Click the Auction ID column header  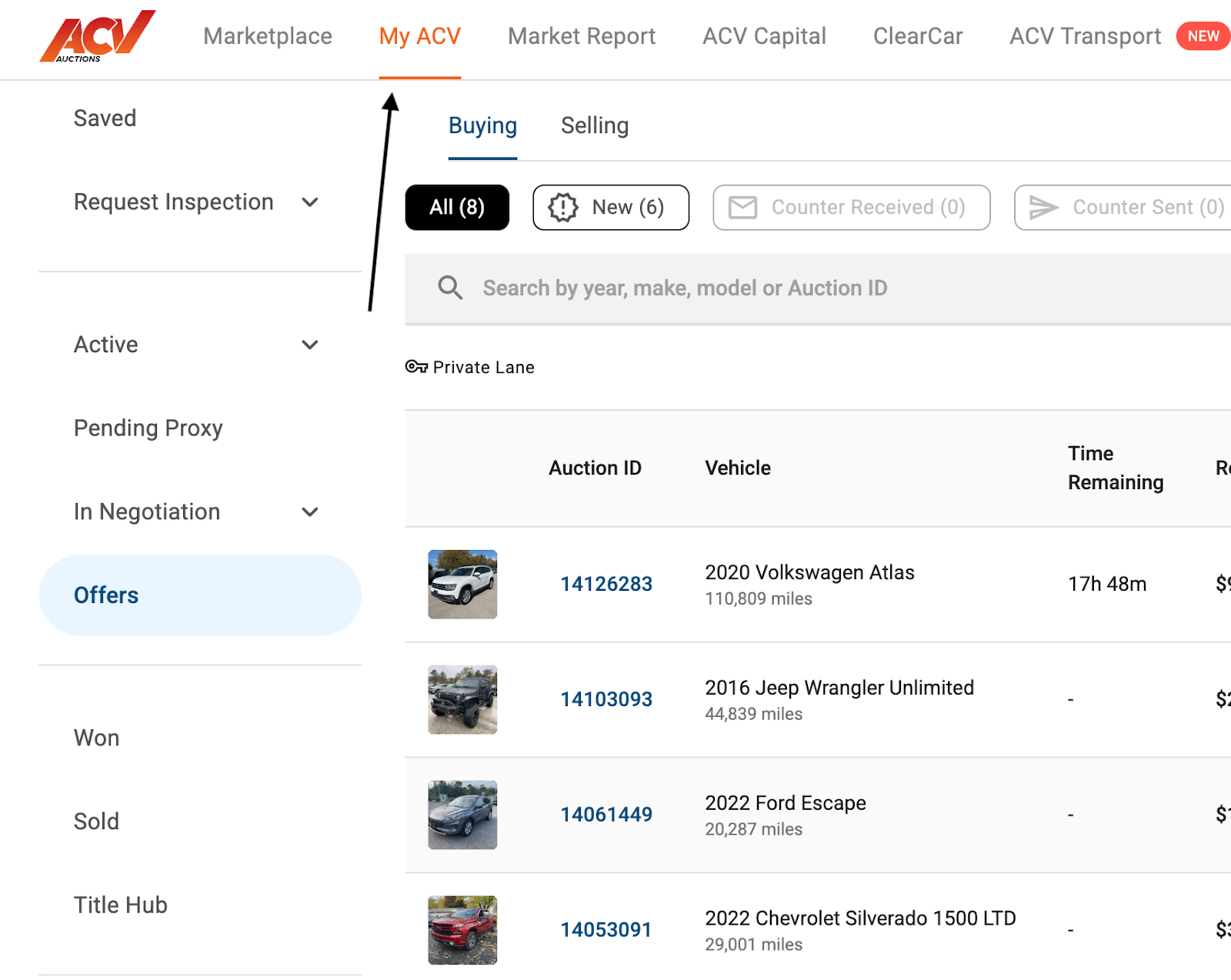pos(595,468)
